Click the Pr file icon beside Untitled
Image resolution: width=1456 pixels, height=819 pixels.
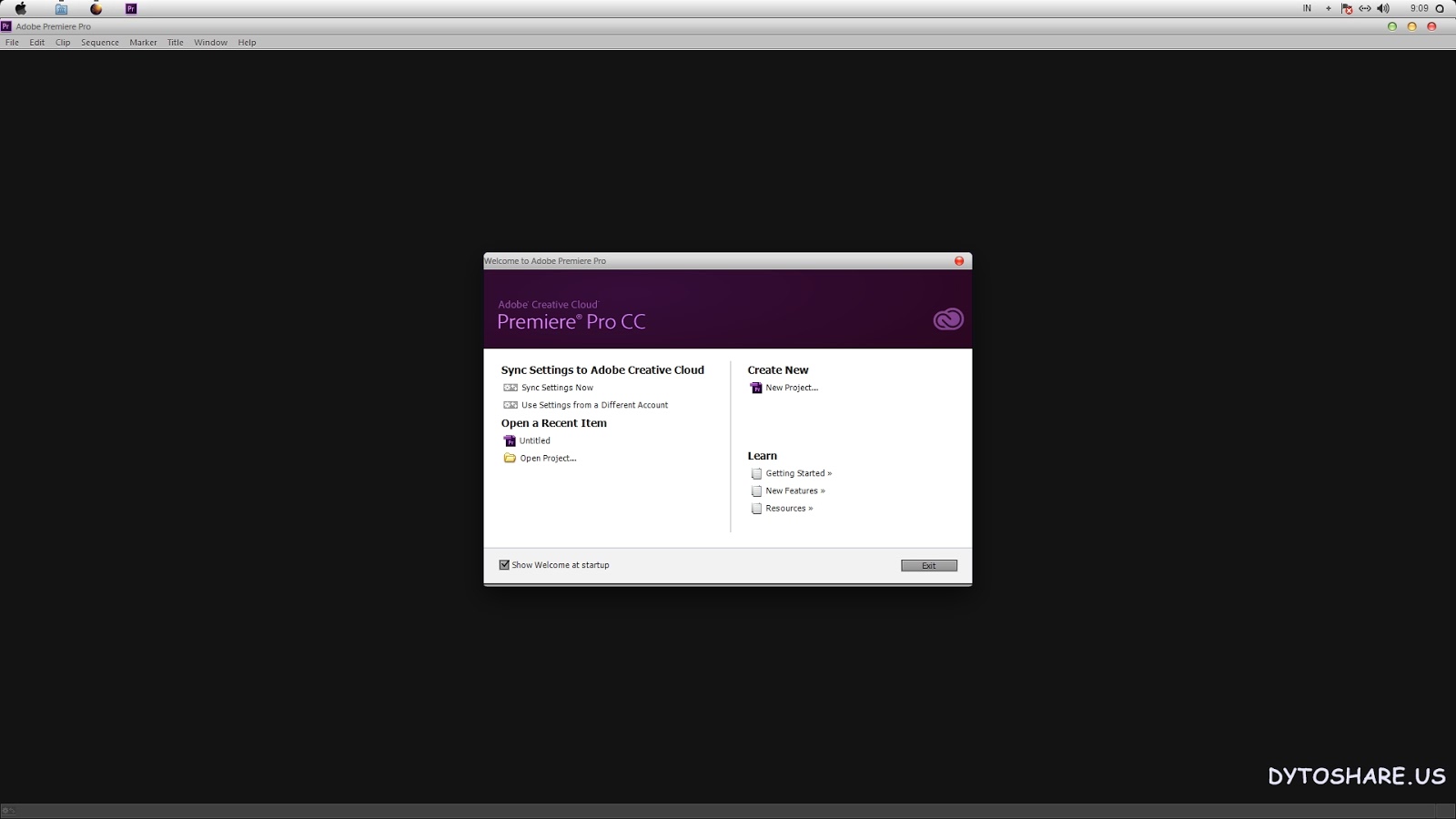click(510, 440)
